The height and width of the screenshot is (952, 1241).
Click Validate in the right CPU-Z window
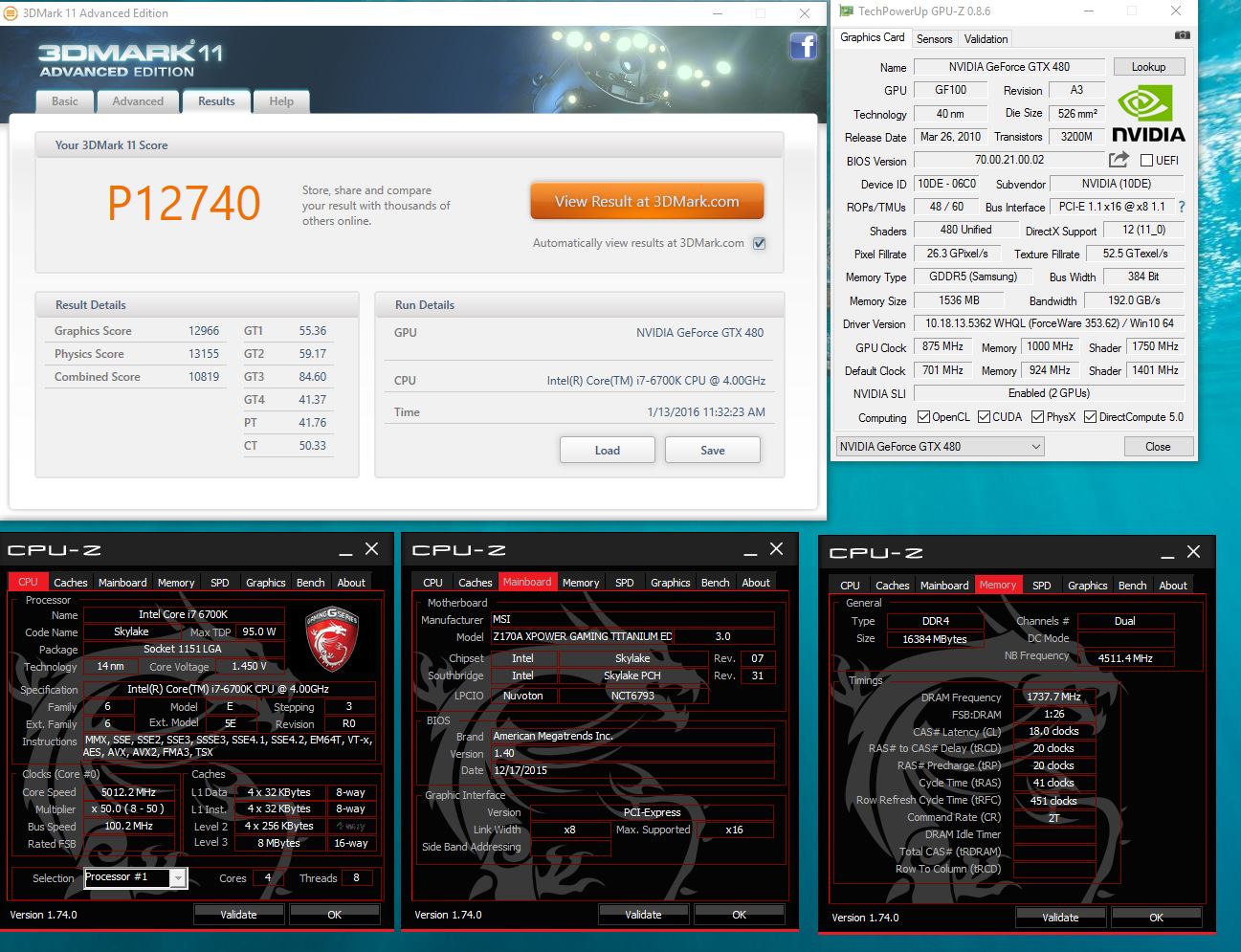pyautogui.click(x=1060, y=918)
